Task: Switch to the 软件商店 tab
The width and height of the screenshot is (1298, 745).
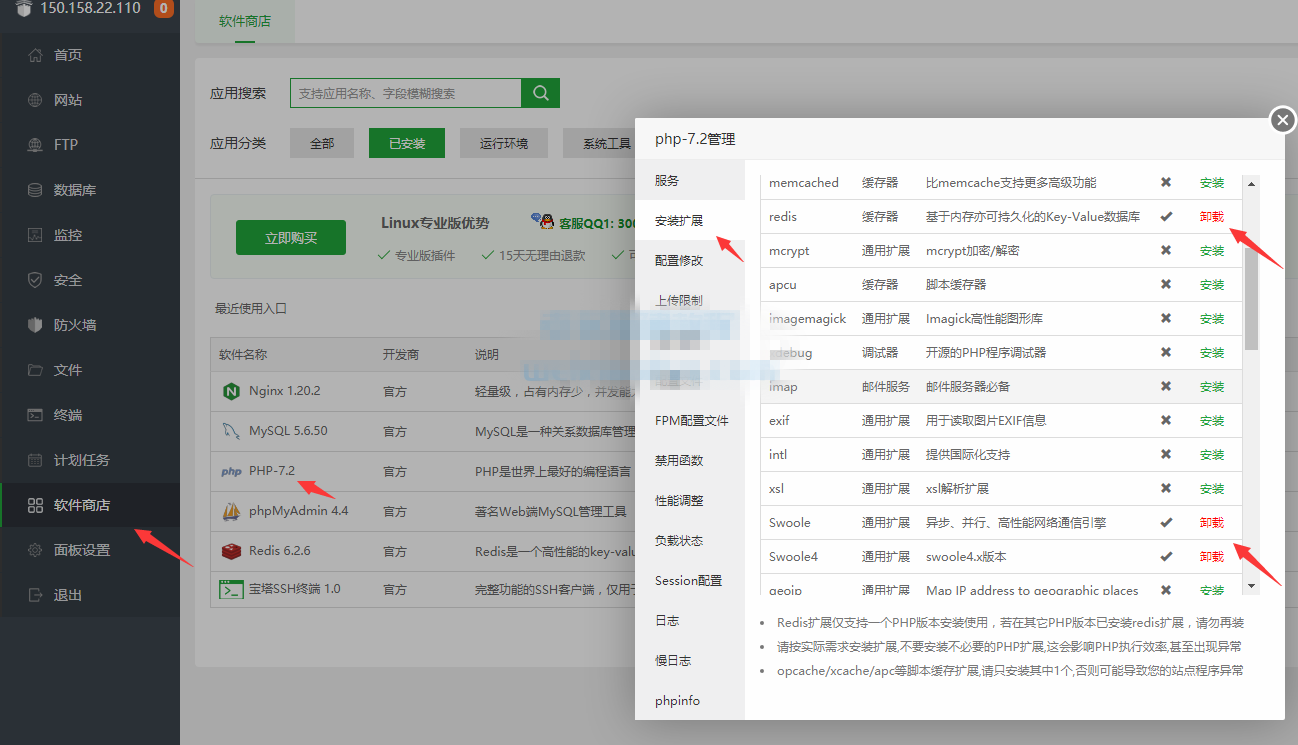Action: [246, 21]
